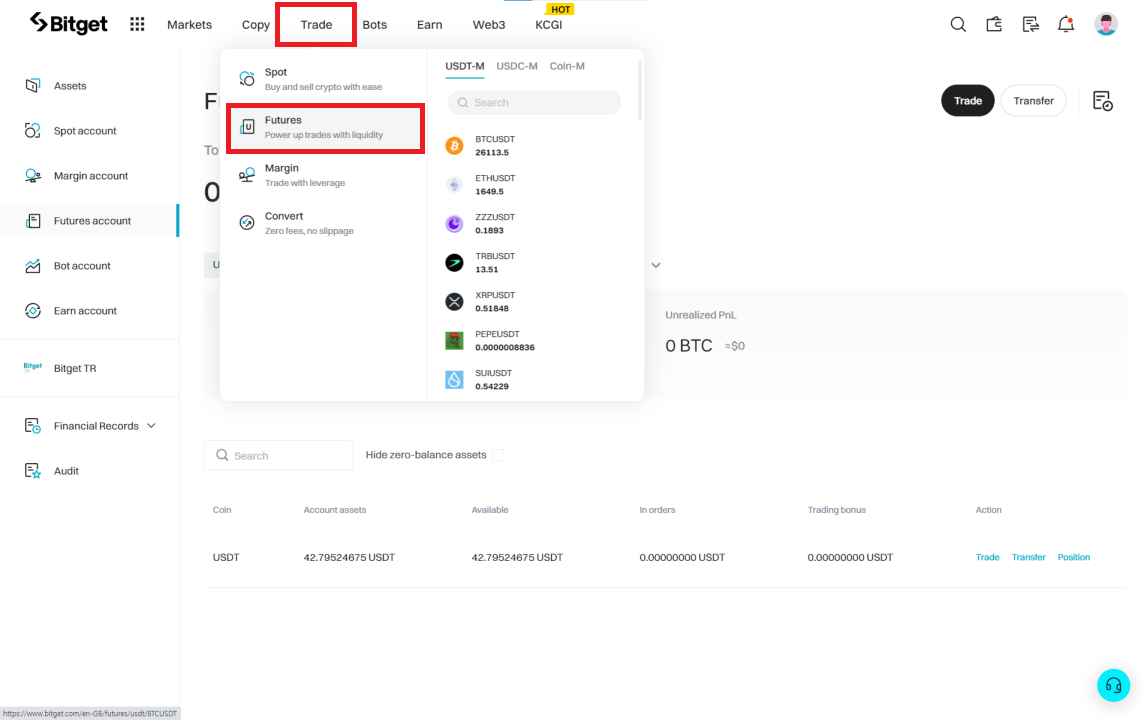
Task: Select the PEPEUSDT coin icon
Action: (454, 341)
